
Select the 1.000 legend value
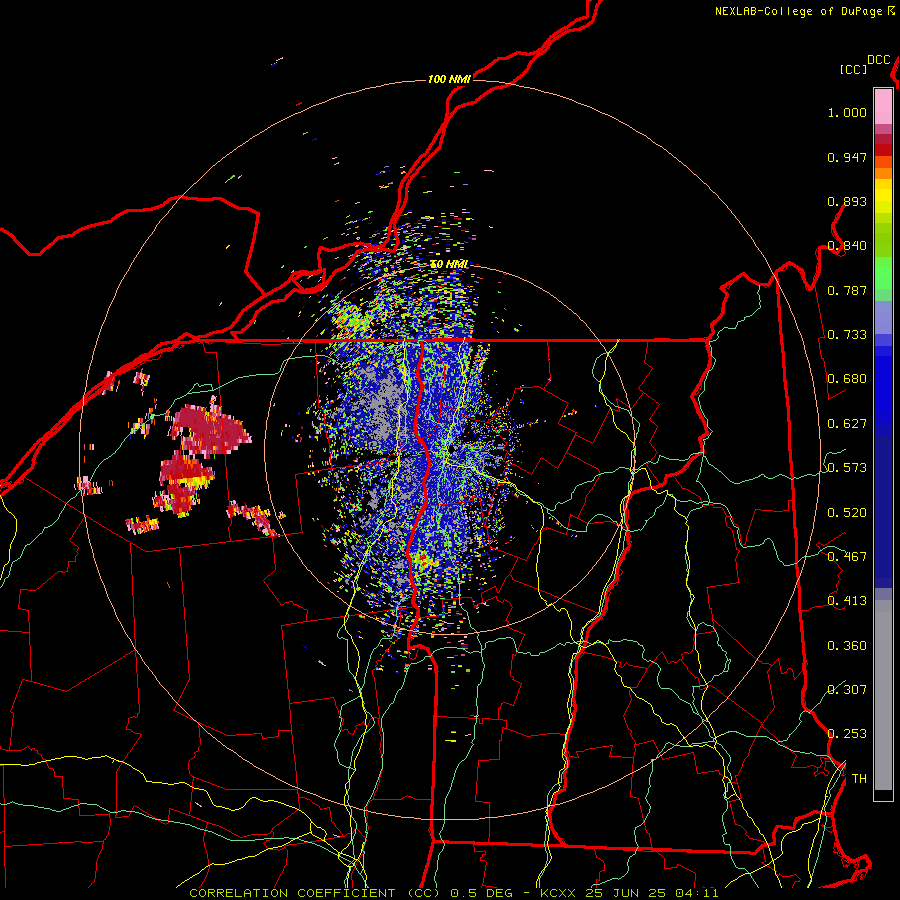click(847, 112)
